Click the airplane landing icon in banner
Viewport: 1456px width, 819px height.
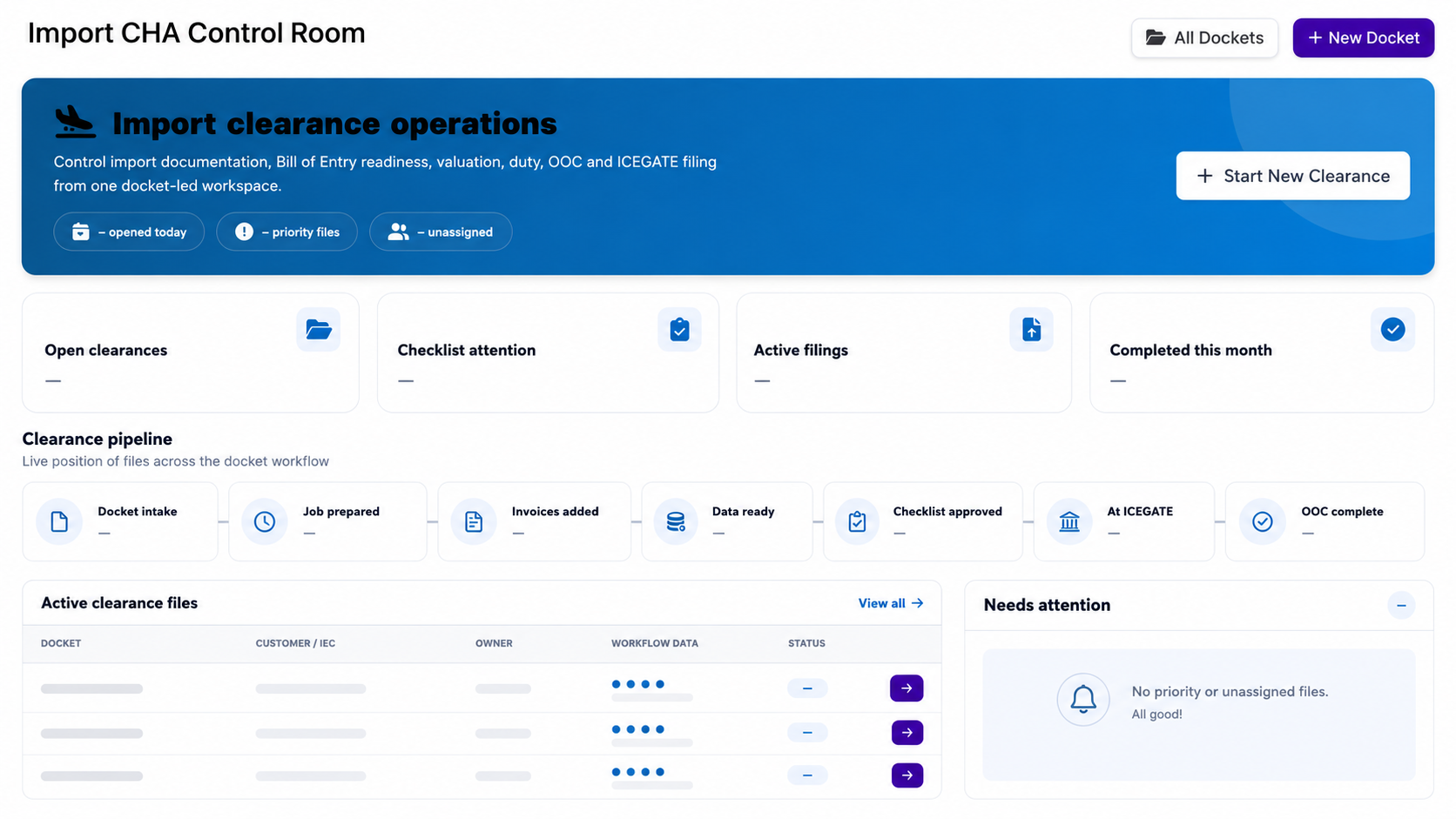point(75,123)
